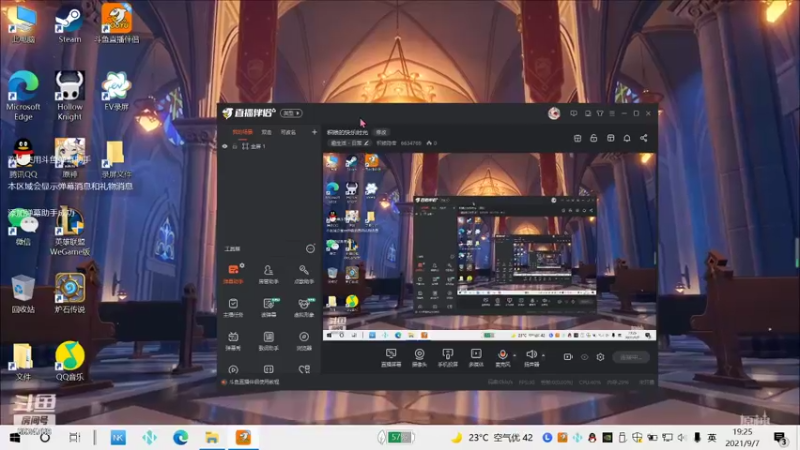
Task: Click the headset phone tool at the toolbox bottom
Action: 304,369
